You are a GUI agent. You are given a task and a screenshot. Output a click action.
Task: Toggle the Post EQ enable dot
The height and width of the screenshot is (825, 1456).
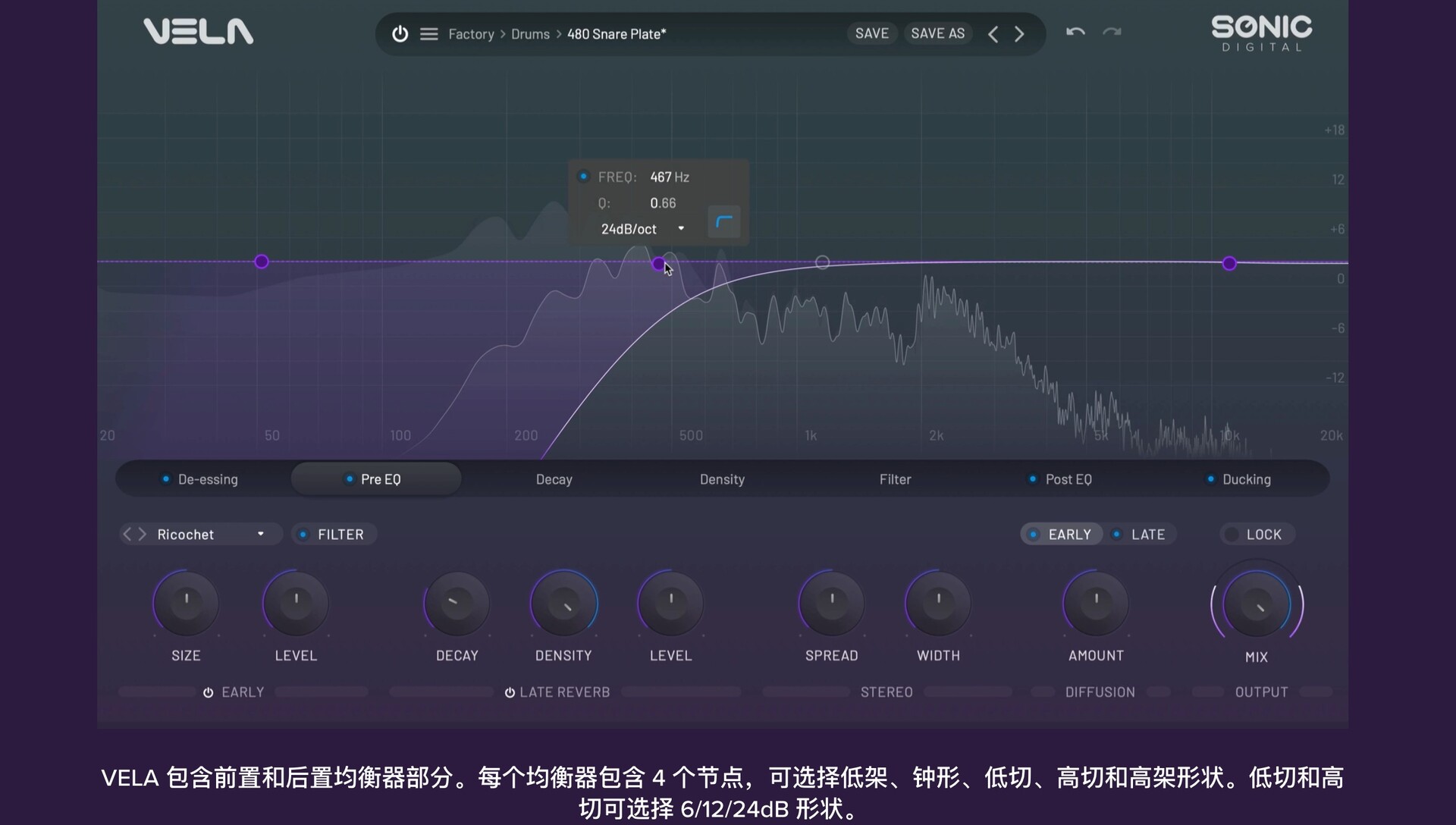coord(1032,478)
